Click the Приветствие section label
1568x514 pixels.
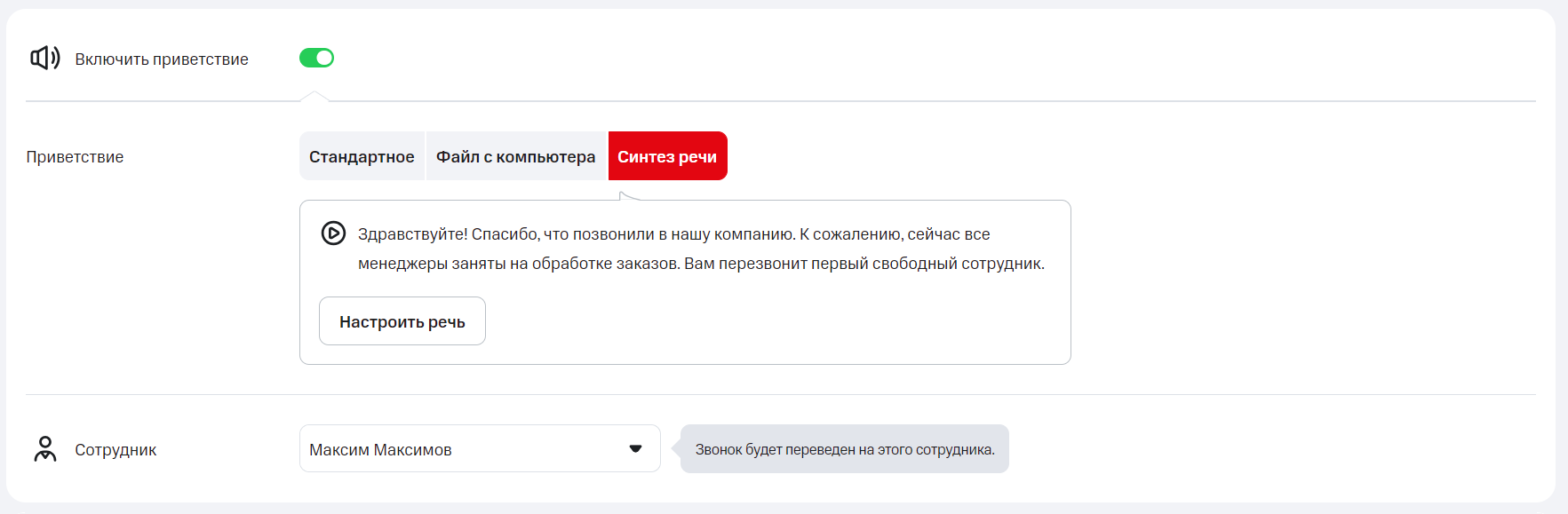click(75, 157)
